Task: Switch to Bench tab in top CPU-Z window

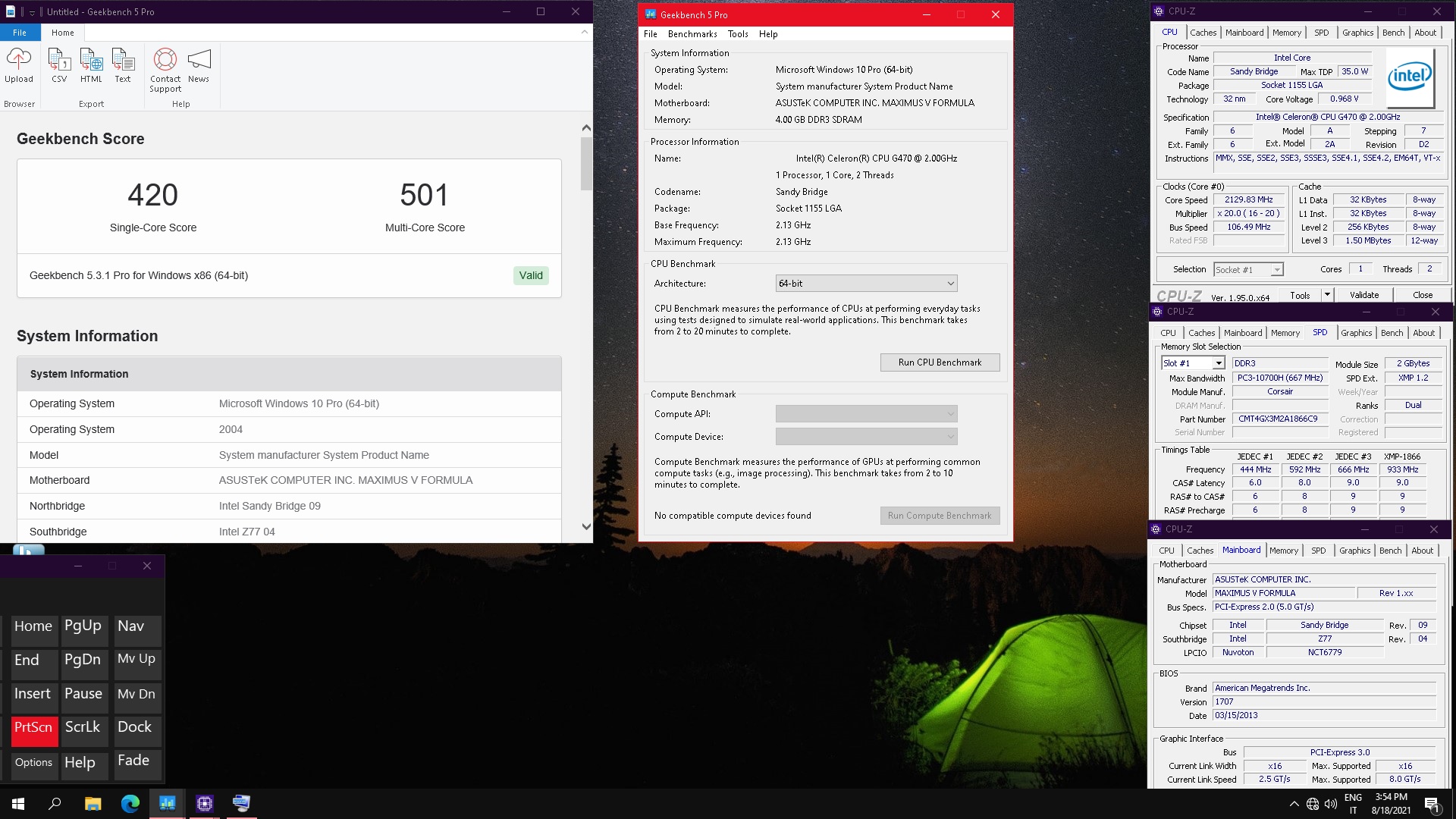Action: coord(1393,33)
